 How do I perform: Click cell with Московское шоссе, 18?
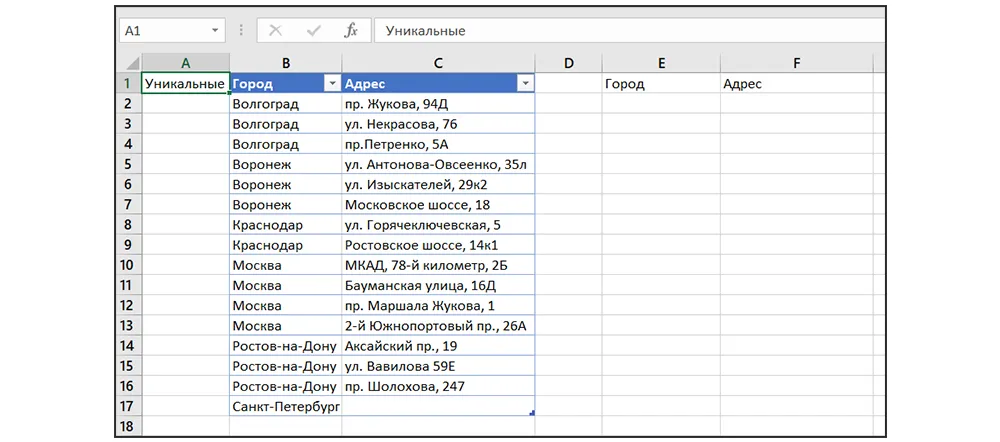point(437,205)
